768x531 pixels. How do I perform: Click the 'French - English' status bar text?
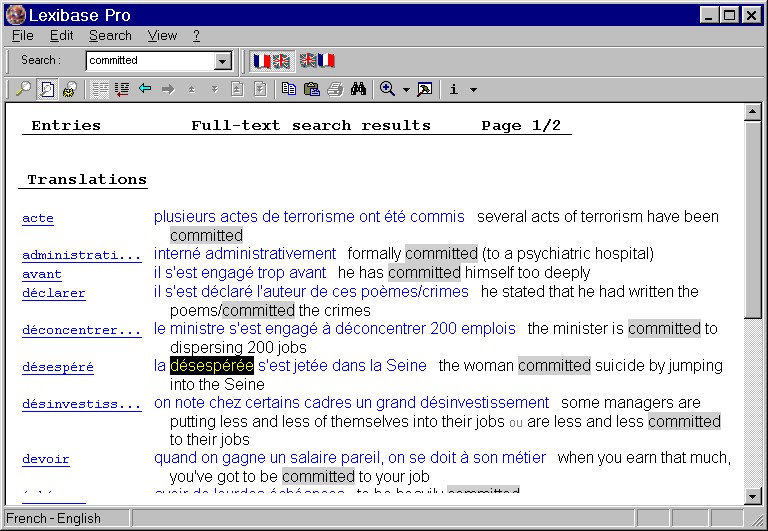point(53,518)
